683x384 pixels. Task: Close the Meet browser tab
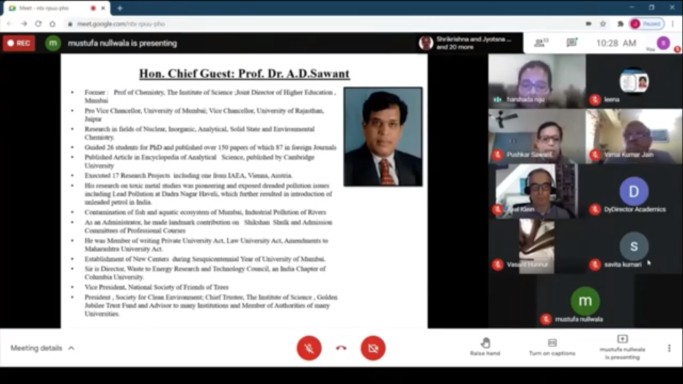tap(103, 8)
